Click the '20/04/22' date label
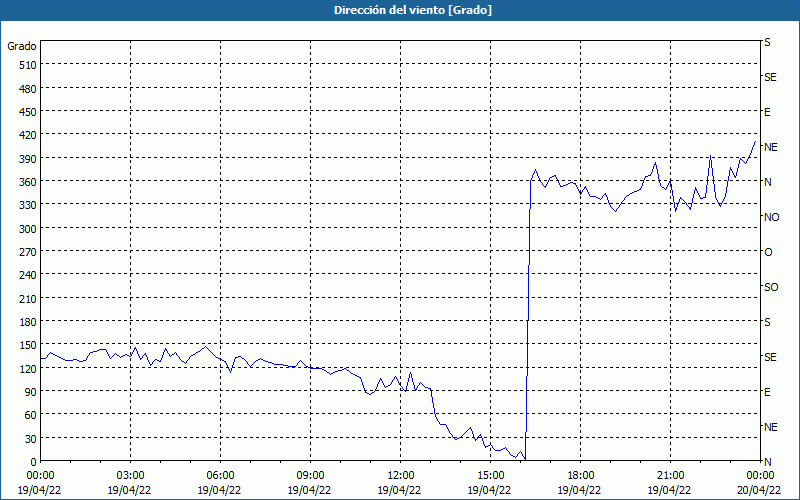This screenshot has height=500, width=800. 759,491
